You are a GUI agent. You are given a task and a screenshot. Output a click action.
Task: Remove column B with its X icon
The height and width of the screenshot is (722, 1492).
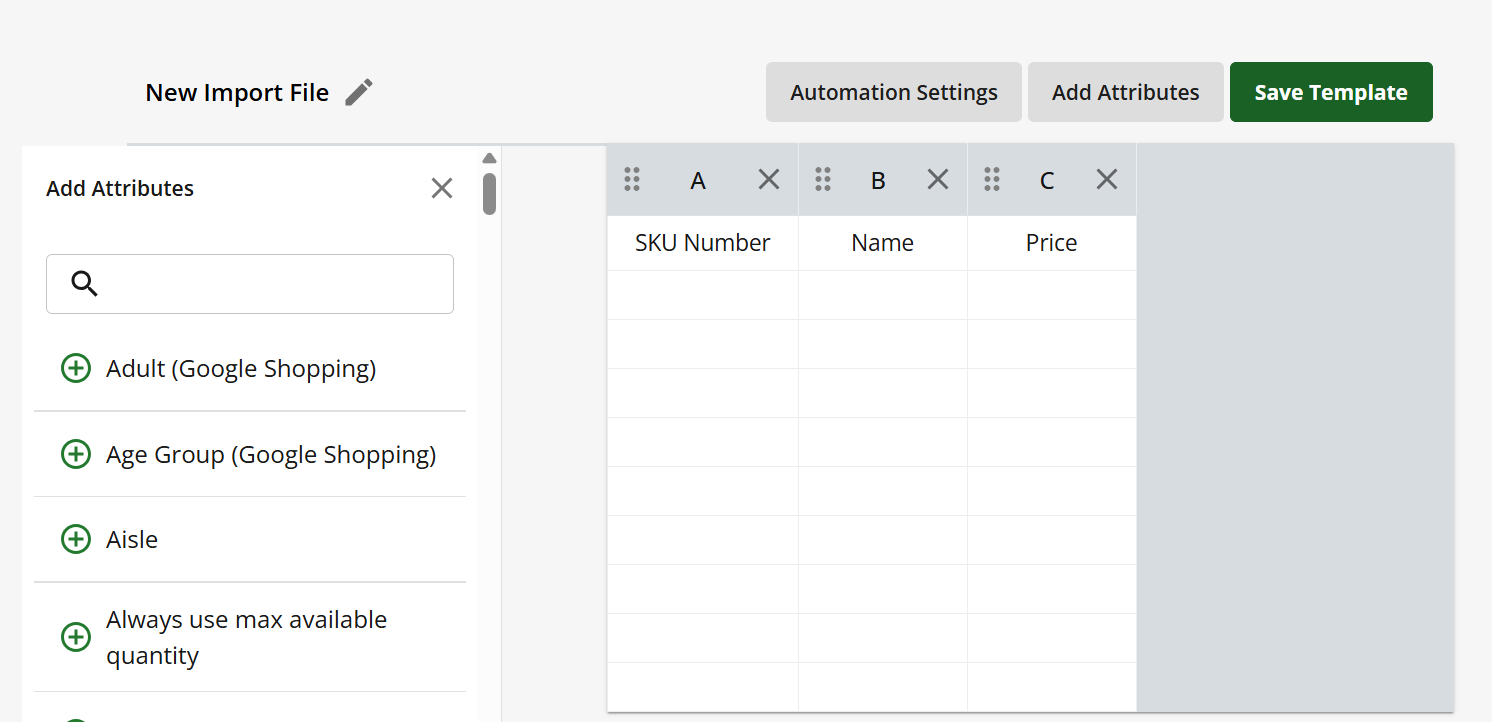[x=938, y=179]
